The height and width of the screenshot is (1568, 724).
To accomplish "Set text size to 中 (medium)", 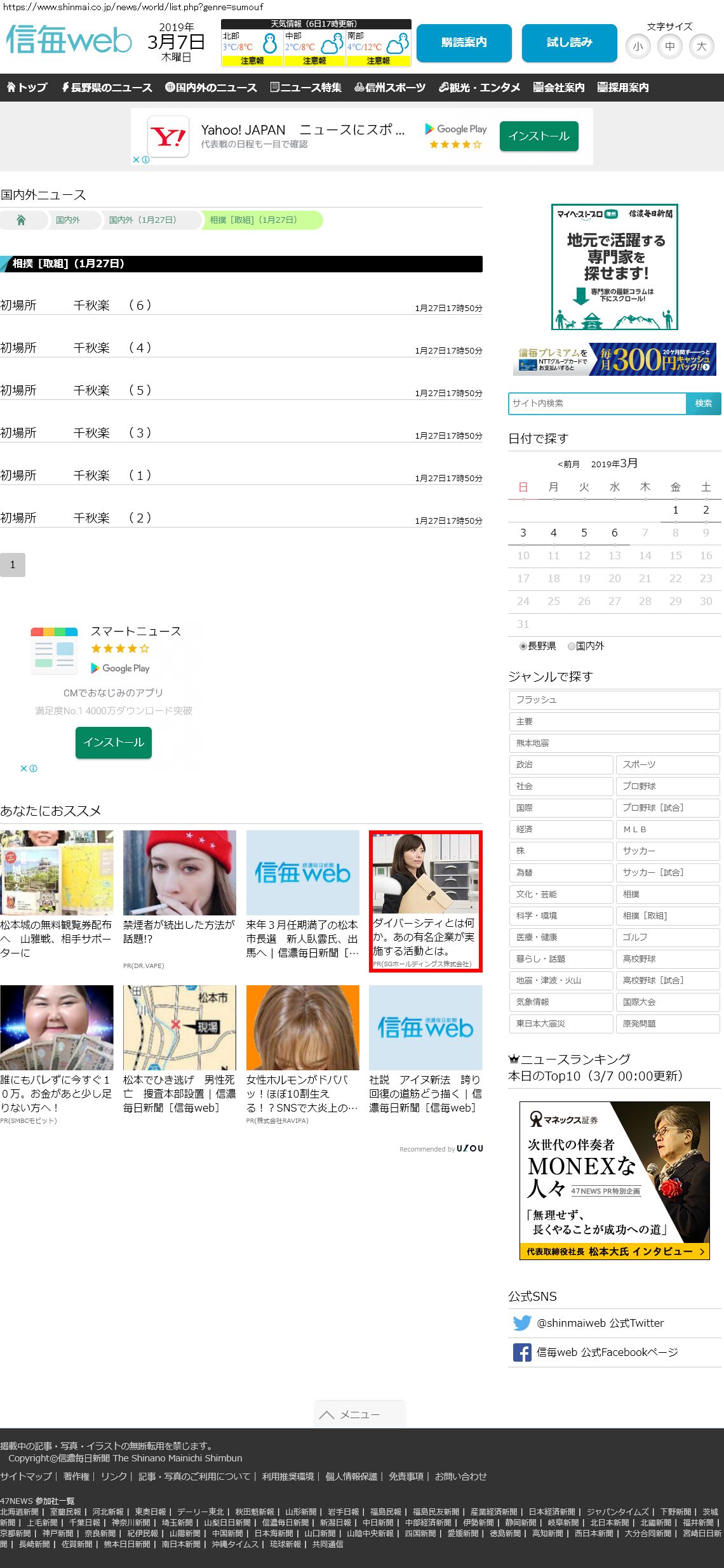I will pyautogui.click(x=669, y=46).
